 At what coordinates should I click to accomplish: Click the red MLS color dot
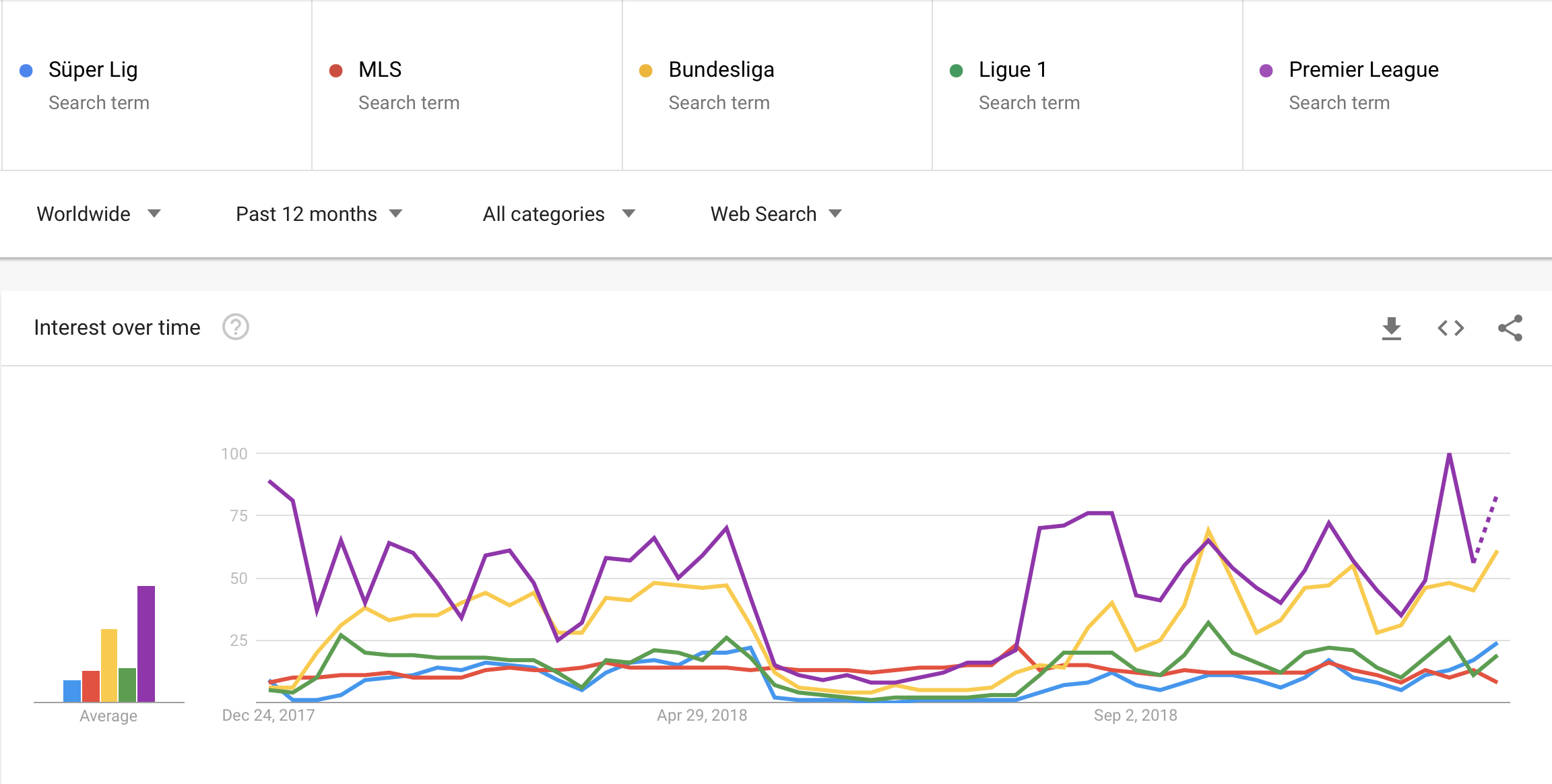pyautogui.click(x=336, y=71)
